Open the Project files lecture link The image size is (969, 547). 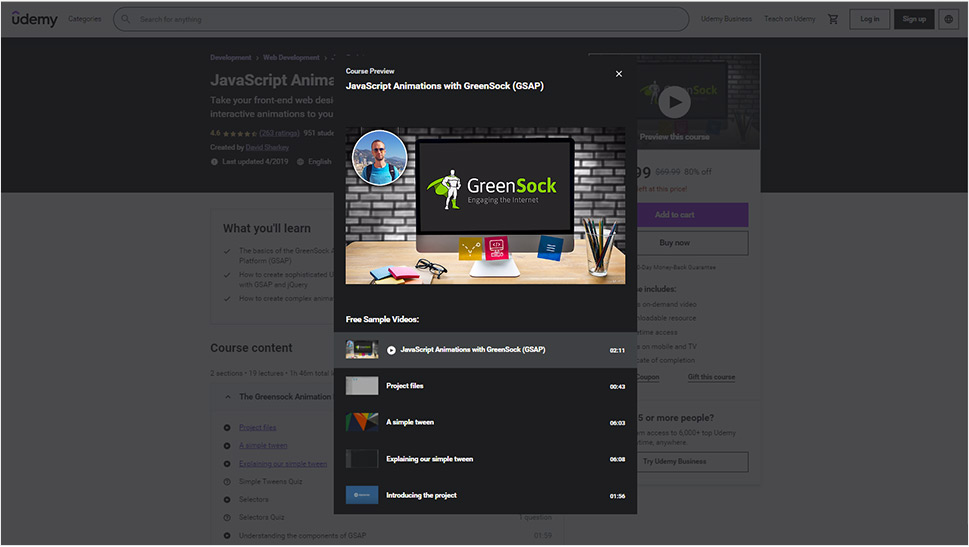click(258, 428)
